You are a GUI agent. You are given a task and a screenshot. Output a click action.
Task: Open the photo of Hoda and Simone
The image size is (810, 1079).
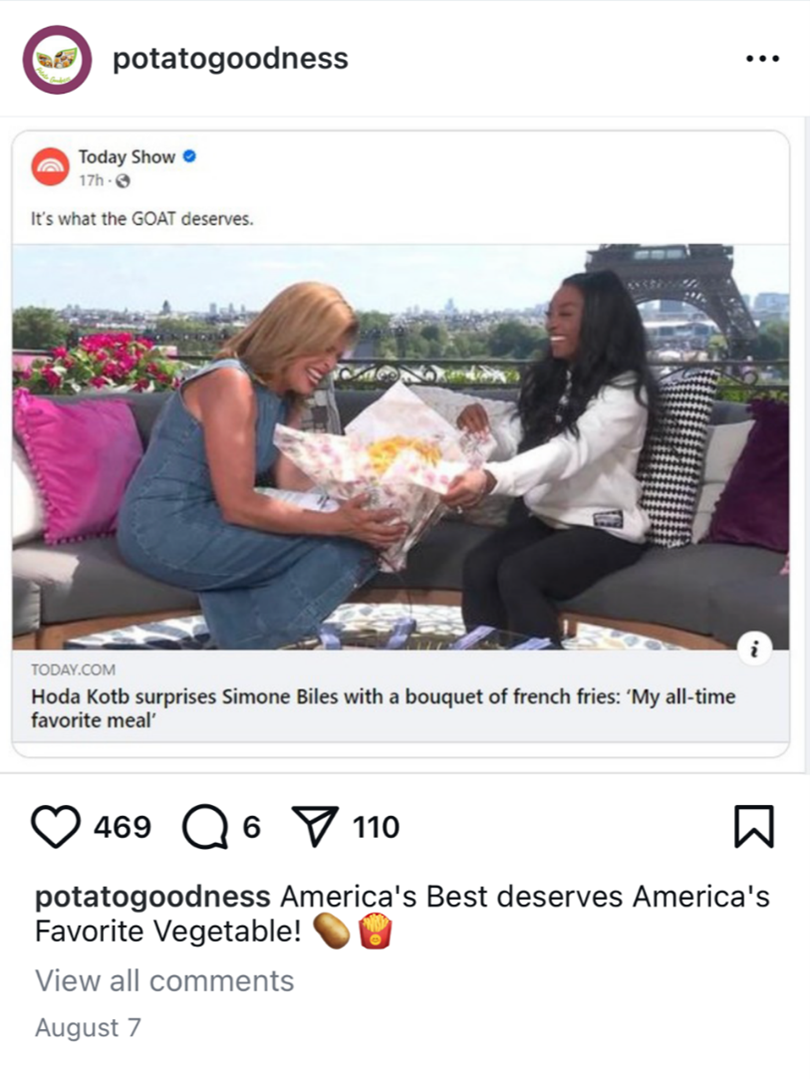tap(401, 447)
